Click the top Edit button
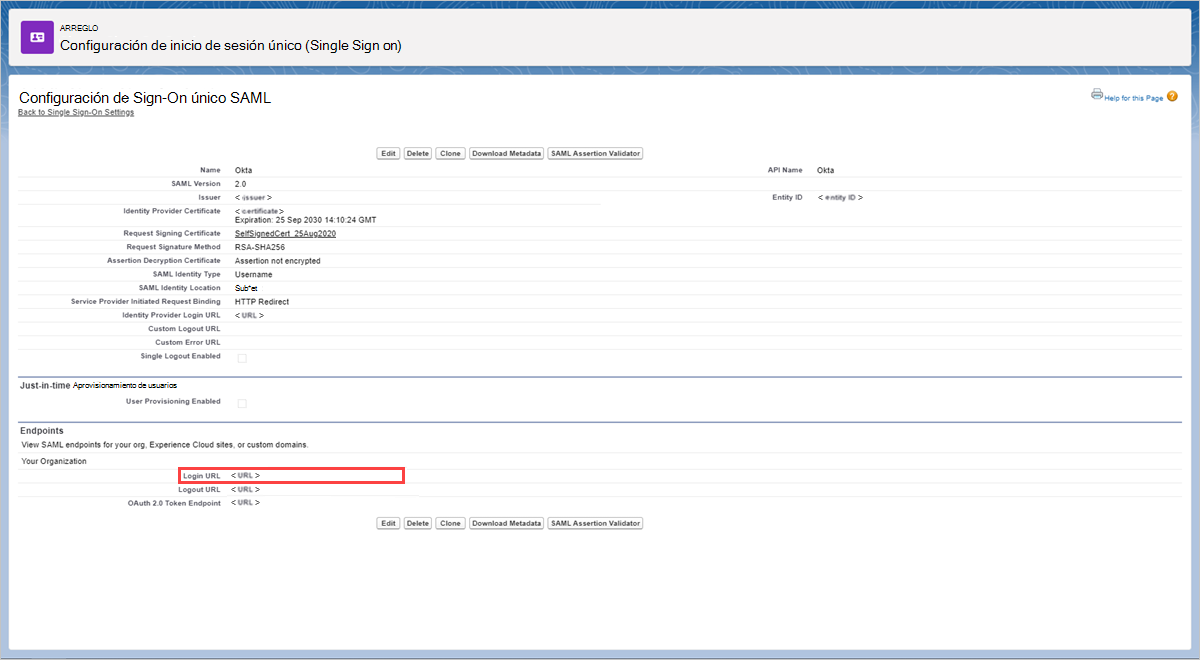This screenshot has height=660, width=1200. (x=388, y=153)
